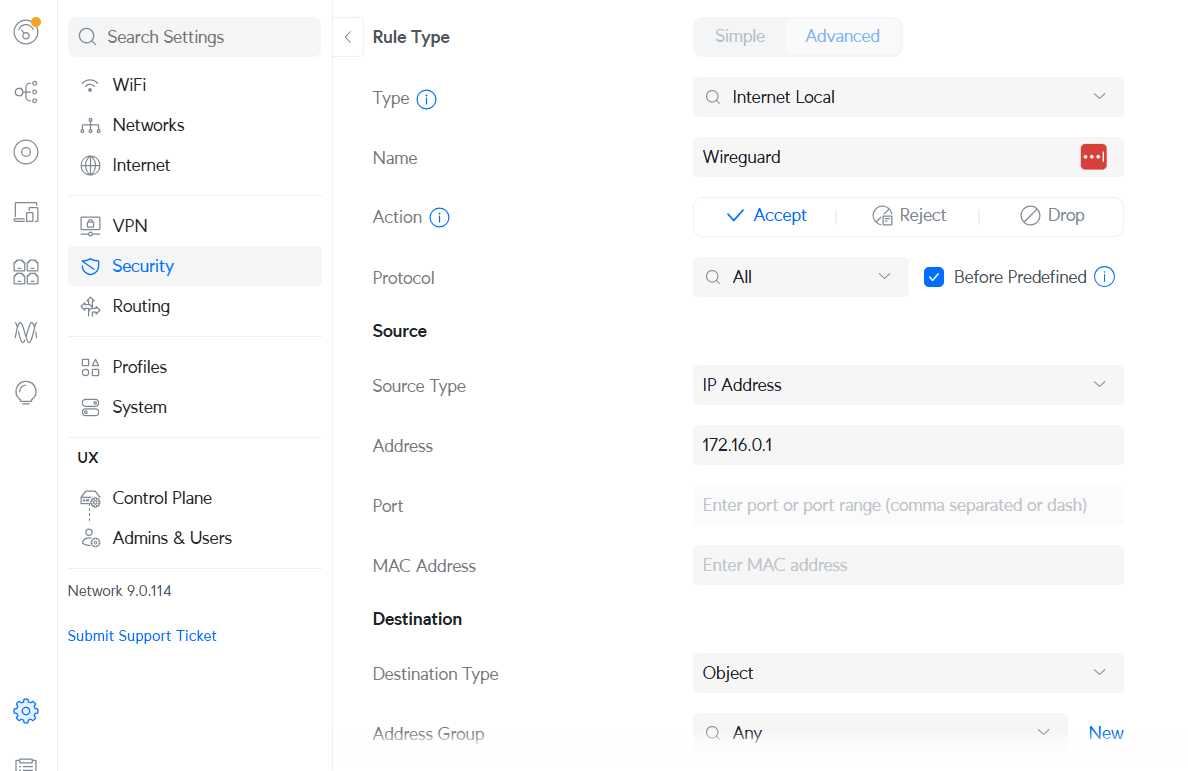This screenshot has height=771, width=1188.
Task: Open the Topology view icon
Action: point(26,92)
